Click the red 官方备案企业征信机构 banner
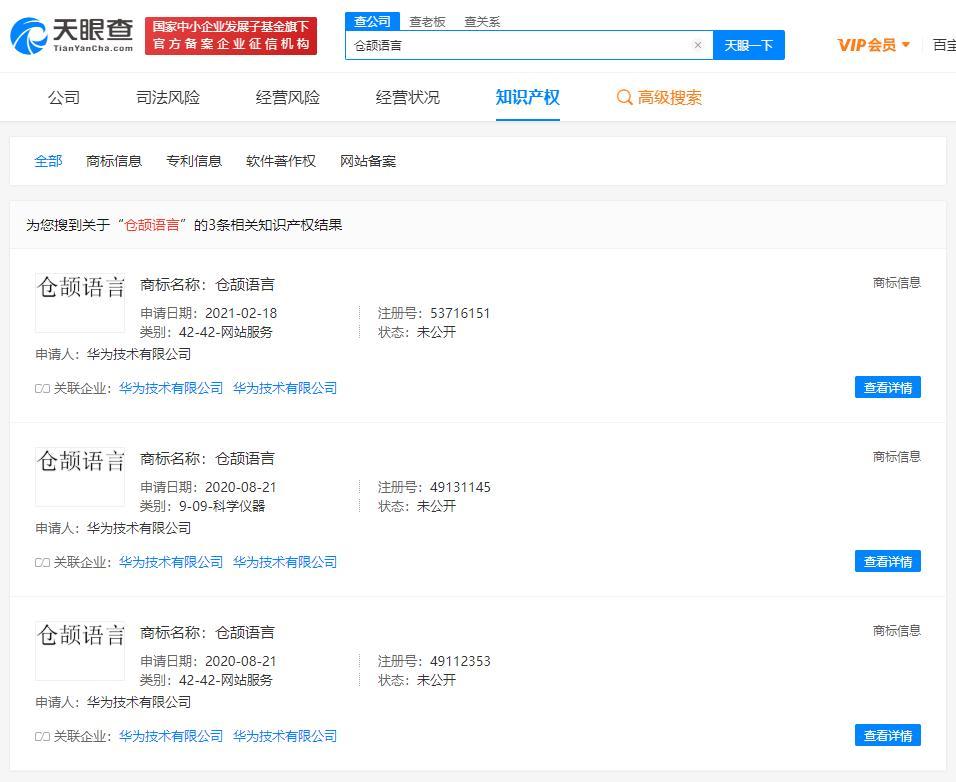 (231, 36)
